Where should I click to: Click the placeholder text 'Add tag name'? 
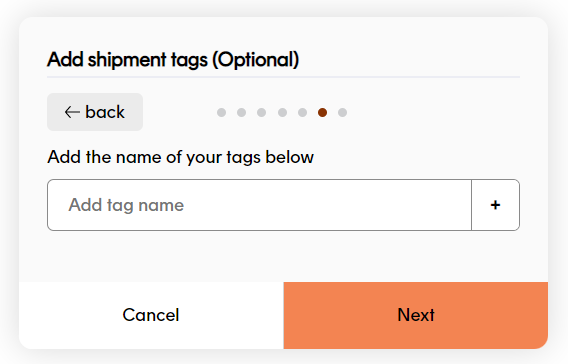click(126, 205)
